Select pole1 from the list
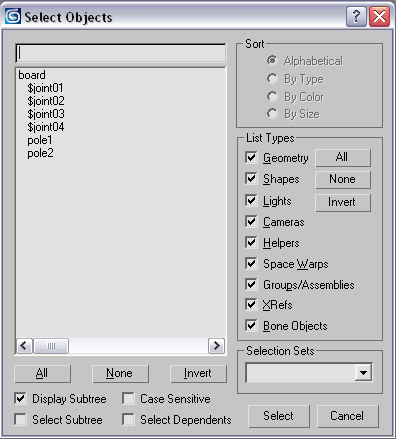Viewport: 396px width, 439px height. [x=40, y=140]
